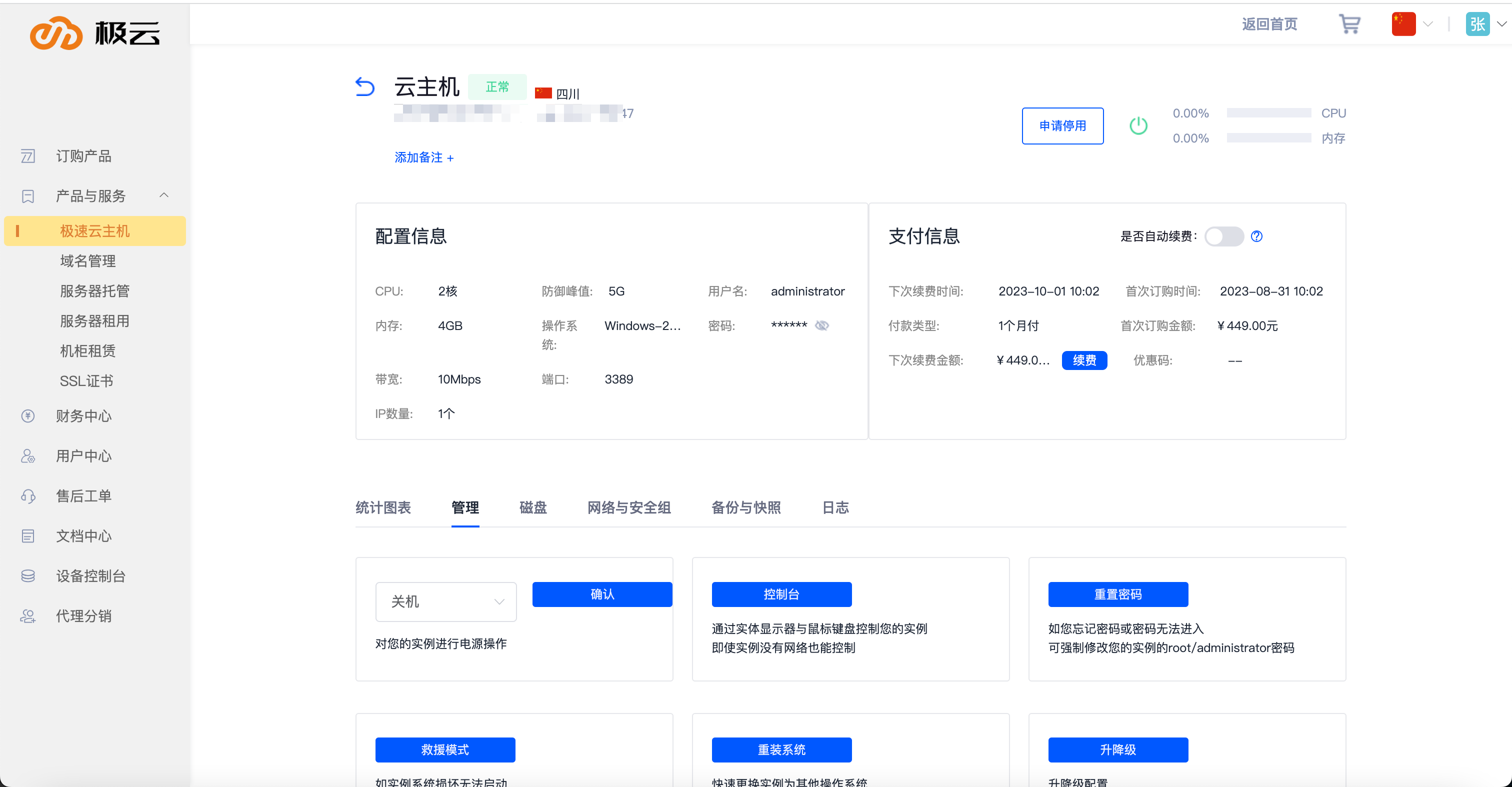Image resolution: width=1512 pixels, height=787 pixels.
Task: Click the auto-renew help question icon
Action: (1256, 236)
